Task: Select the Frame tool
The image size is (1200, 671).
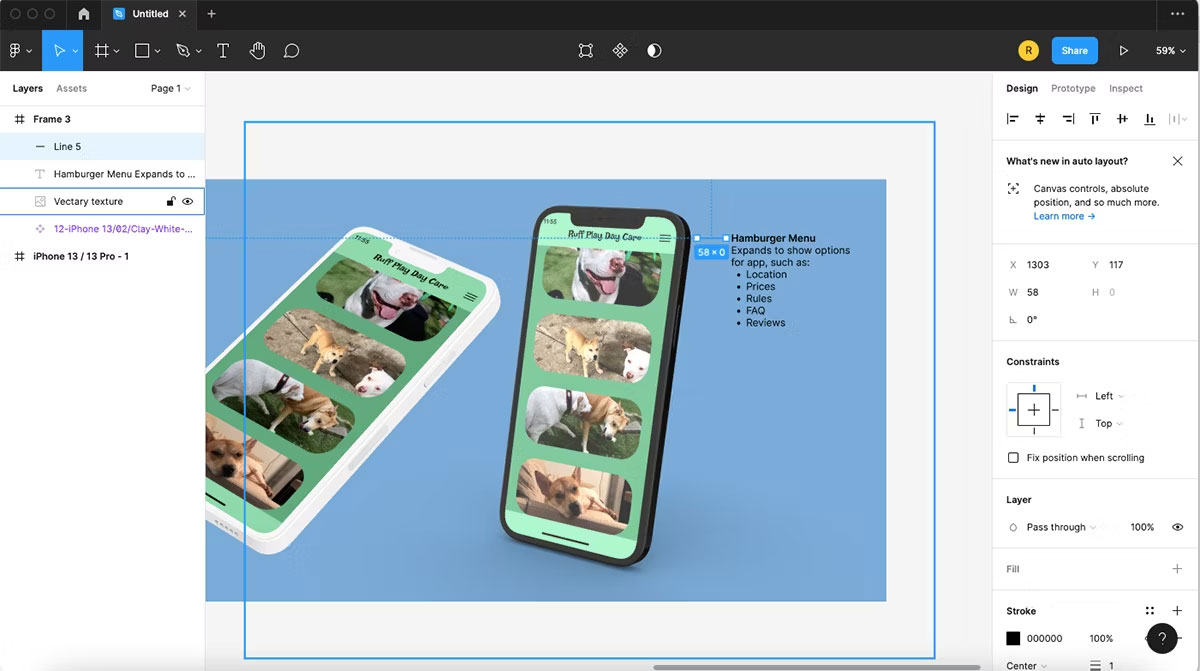Action: [101, 51]
